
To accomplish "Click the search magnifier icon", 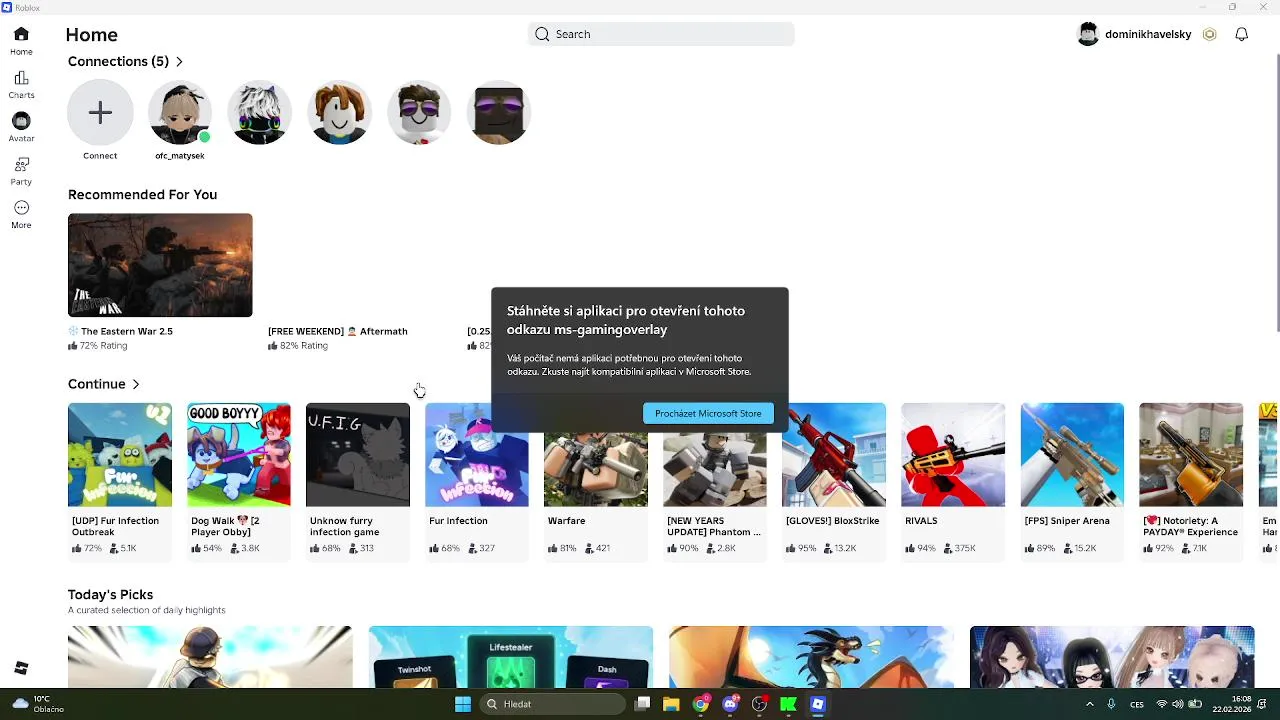I will pos(542,34).
